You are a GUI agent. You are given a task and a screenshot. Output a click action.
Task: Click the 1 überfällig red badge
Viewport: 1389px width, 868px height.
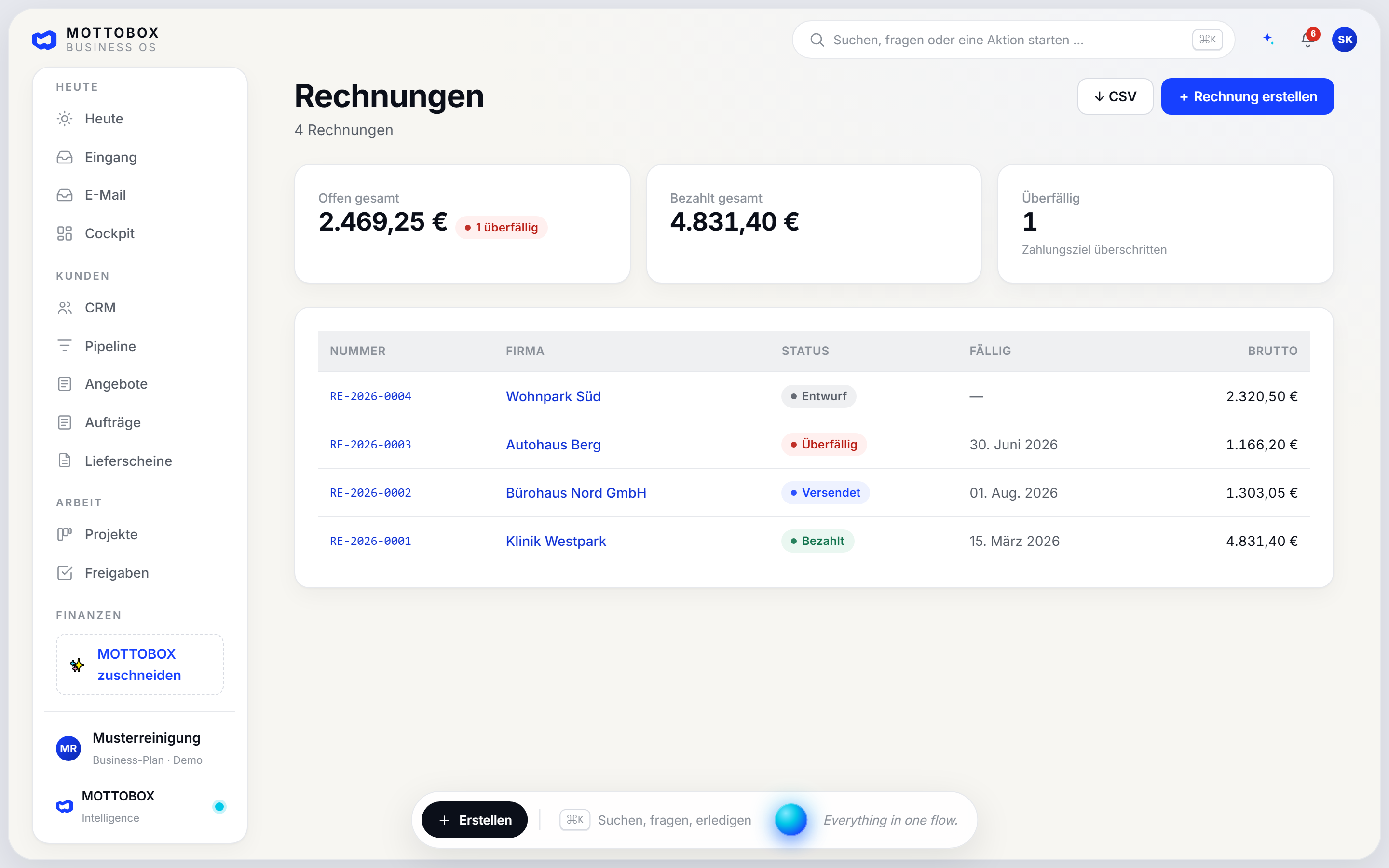coord(501,227)
